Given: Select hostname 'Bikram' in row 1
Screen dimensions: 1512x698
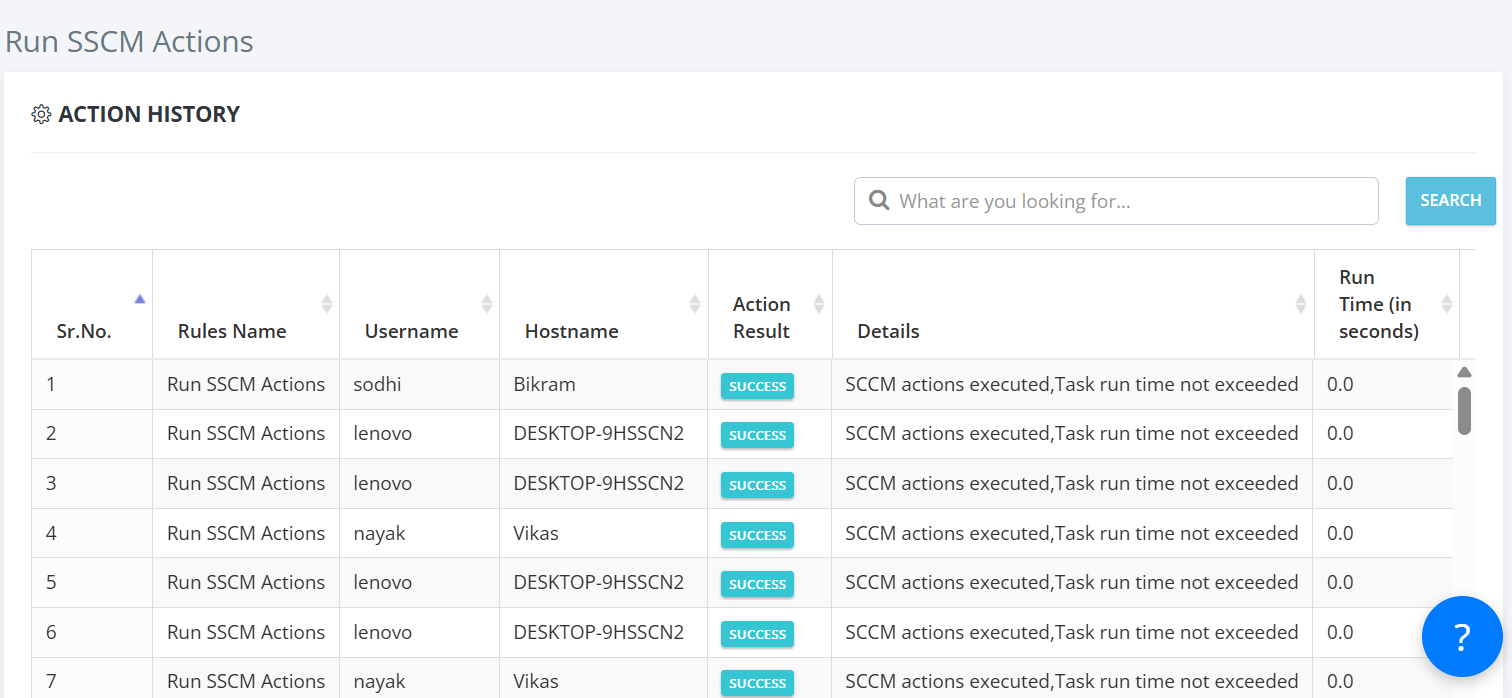Looking at the screenshot, I should coord(544,384).
